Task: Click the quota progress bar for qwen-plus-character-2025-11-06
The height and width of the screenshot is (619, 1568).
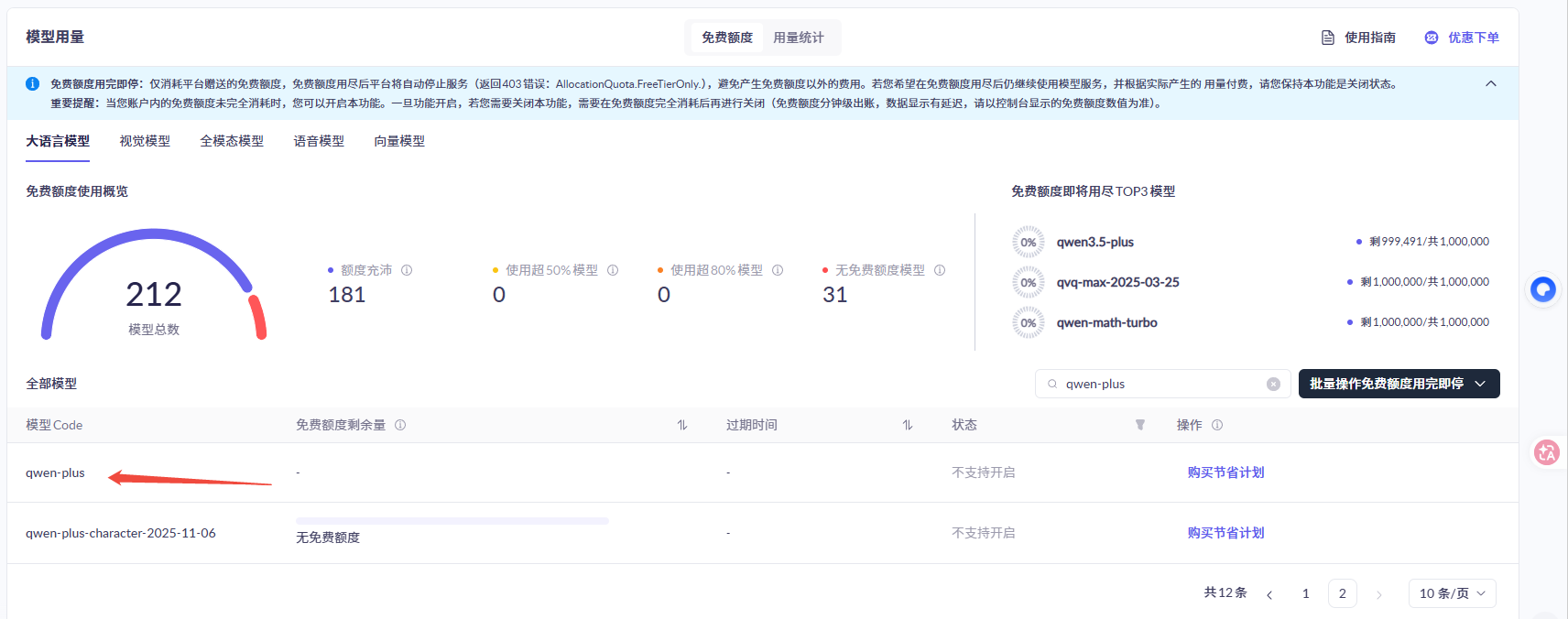Action: (x=452, y=521)
